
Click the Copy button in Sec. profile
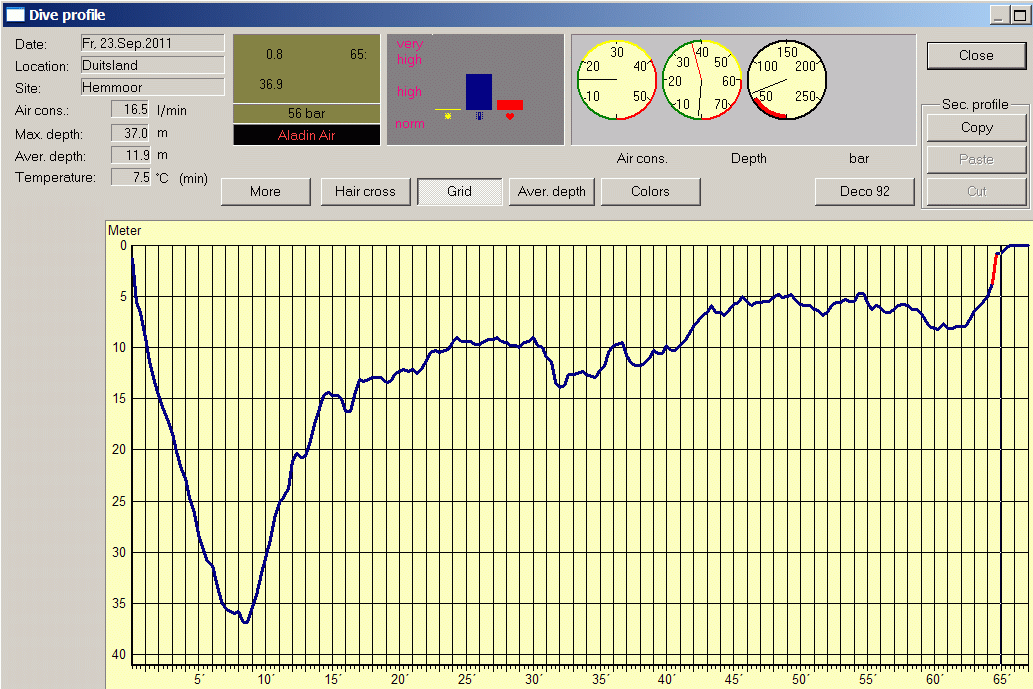point(976,128)
